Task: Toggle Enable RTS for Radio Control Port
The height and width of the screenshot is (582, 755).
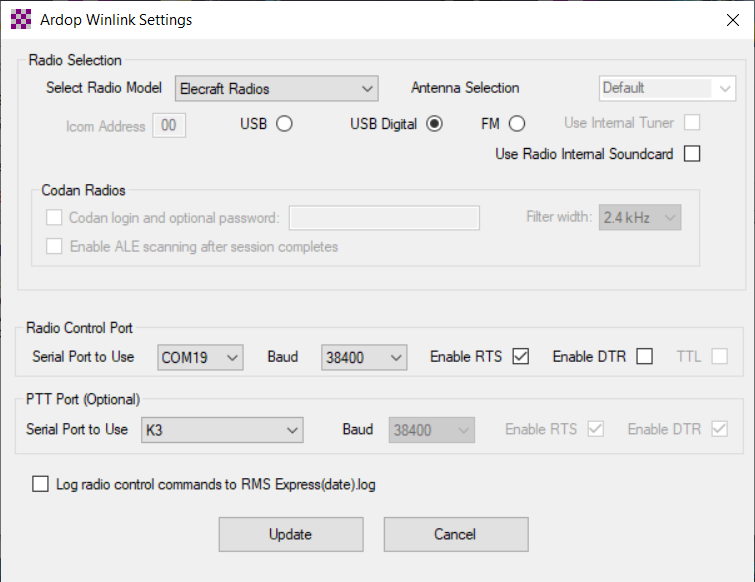Action: [x=520, y=357]
